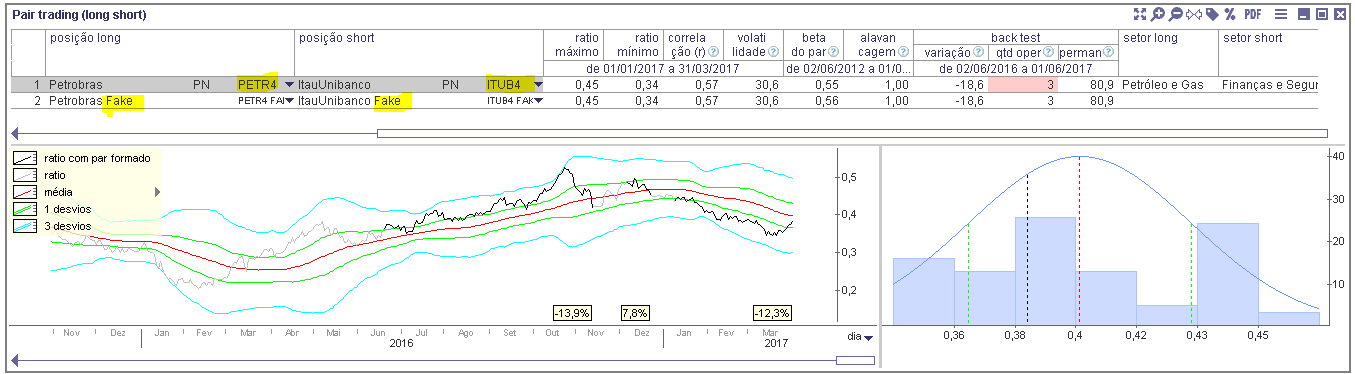The width and height of the screenshot is (1355, 374).
Task: Click 'Pair trading (long short)' panel title
Action: point(79,16)
